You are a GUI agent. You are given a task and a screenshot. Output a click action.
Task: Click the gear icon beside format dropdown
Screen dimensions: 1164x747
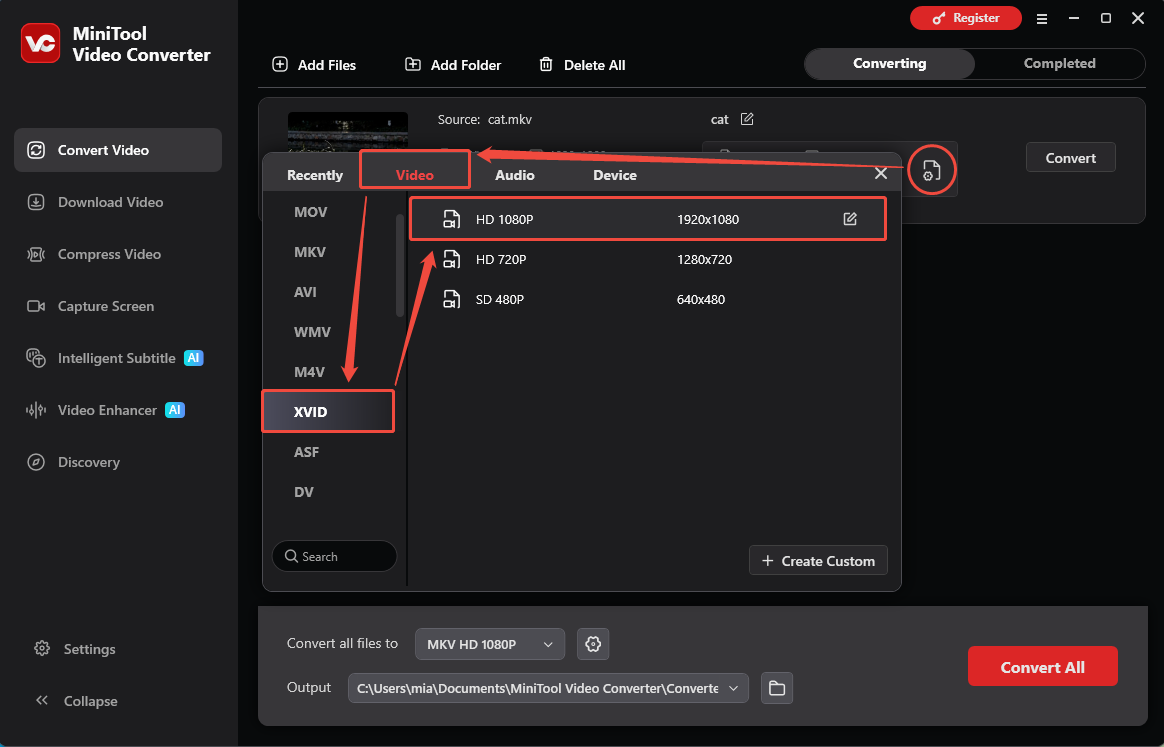(x=593, y=644)
